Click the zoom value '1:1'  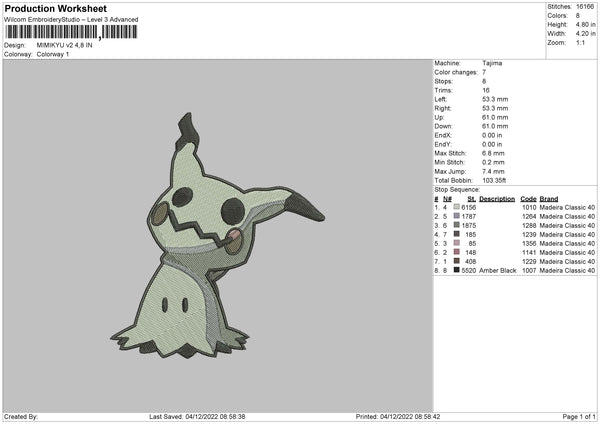click(580, 42)
